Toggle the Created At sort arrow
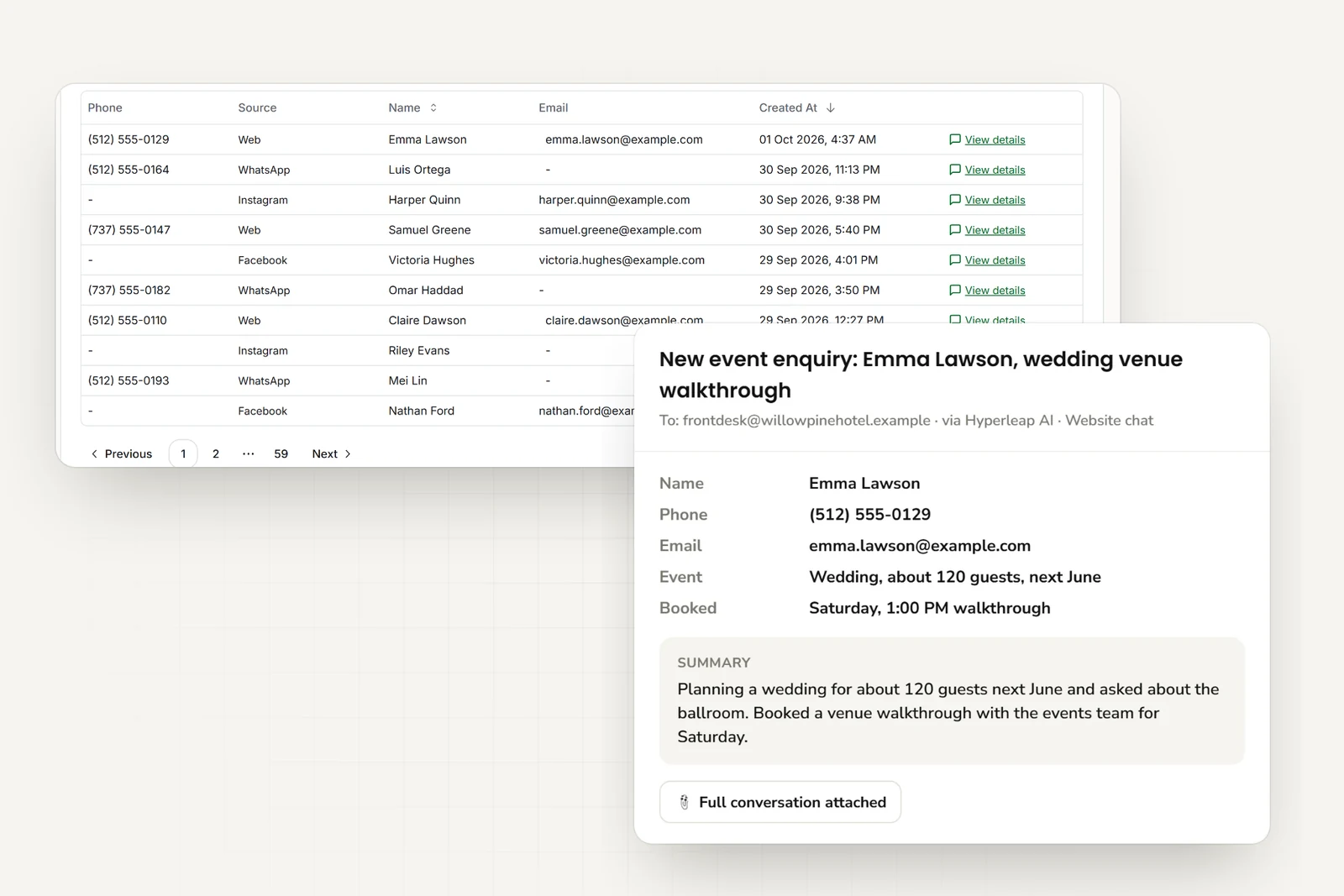1344x896 pixels. pos(831,107)
